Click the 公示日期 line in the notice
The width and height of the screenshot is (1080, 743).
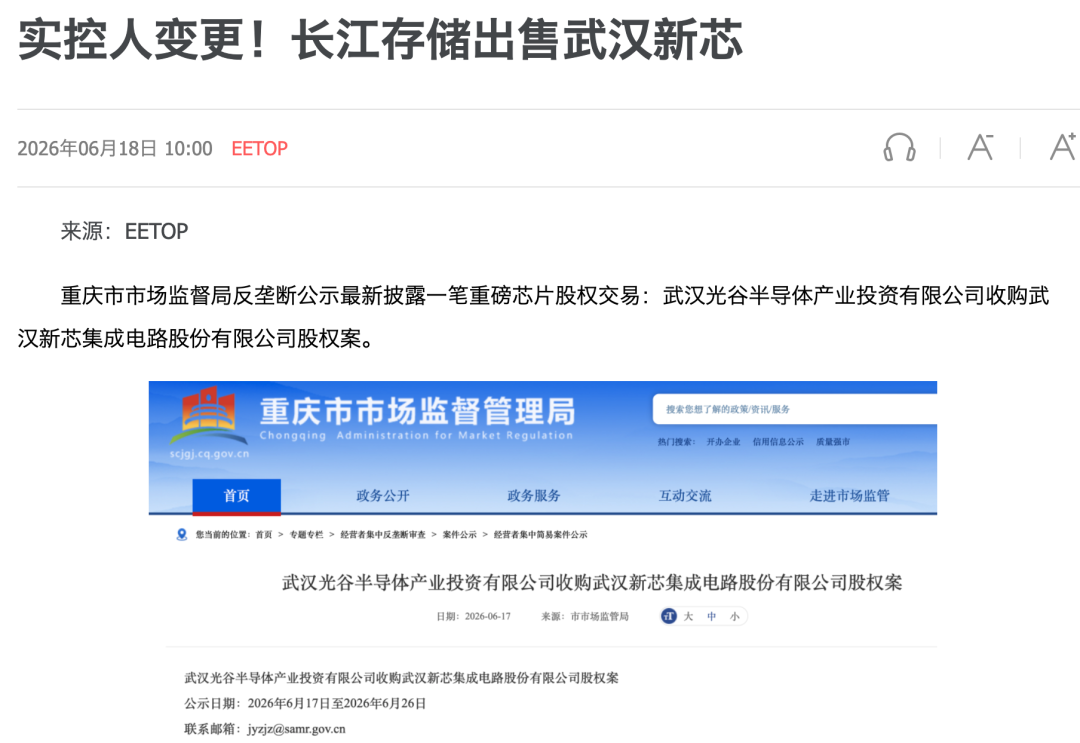coord(305,703)
